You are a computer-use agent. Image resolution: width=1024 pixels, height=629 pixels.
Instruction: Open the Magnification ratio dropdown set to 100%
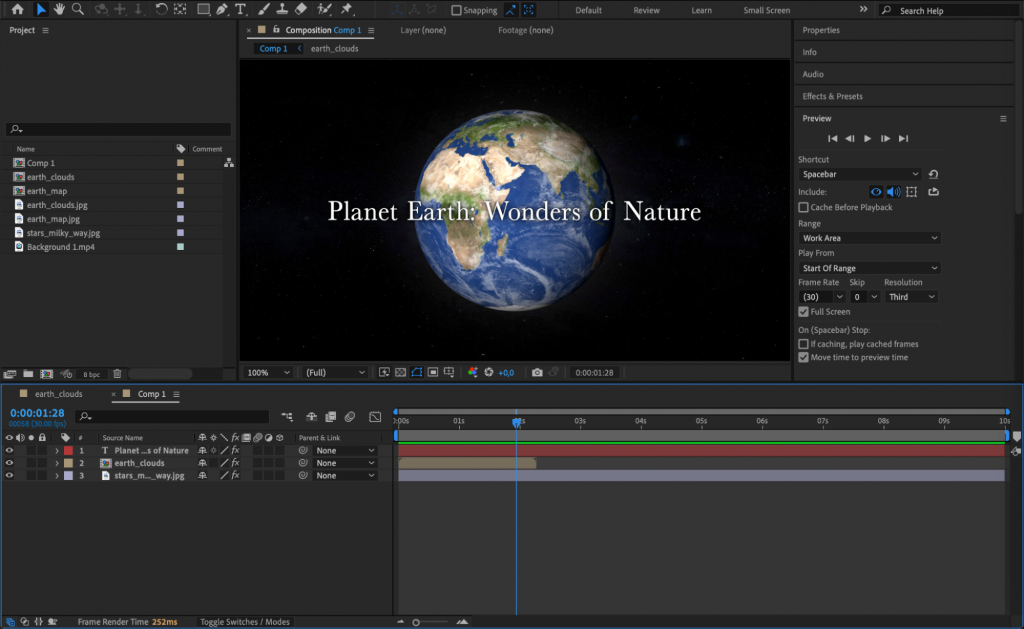[267, 371]
